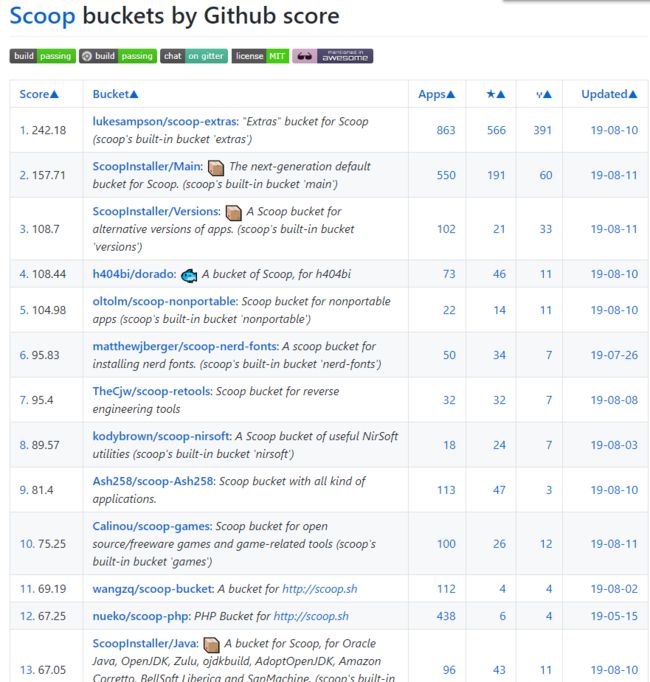This screenshot has height=682, width=650.
Task: Click the fish icon beside h404bi/dorado
Action: (x=189, y=275)
